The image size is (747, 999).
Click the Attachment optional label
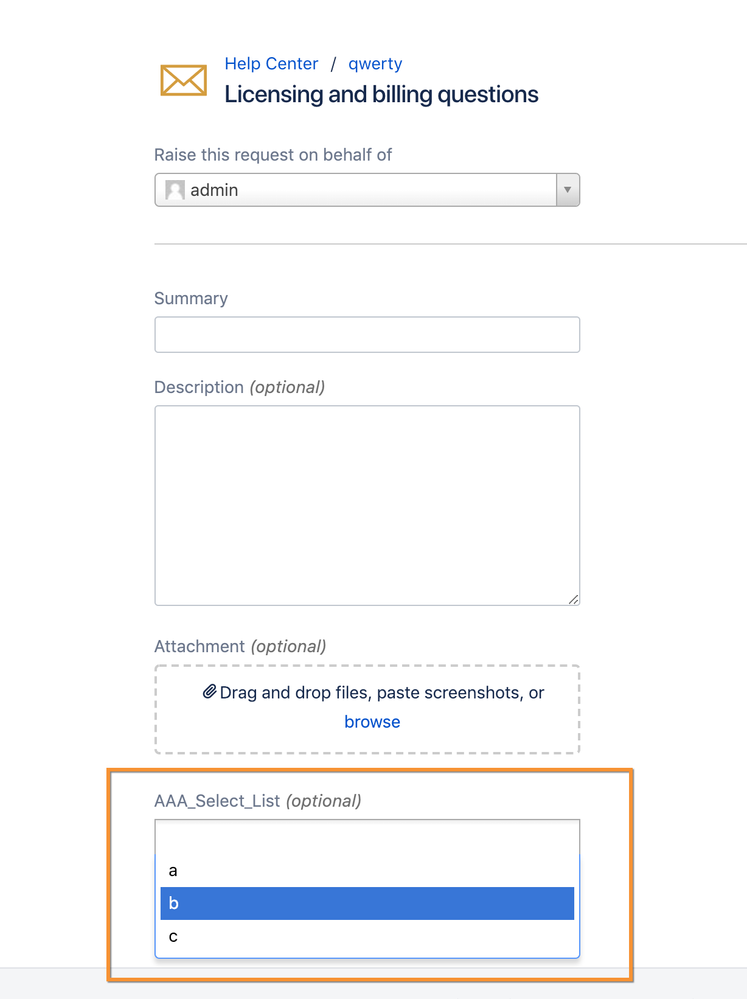[241, 646]
